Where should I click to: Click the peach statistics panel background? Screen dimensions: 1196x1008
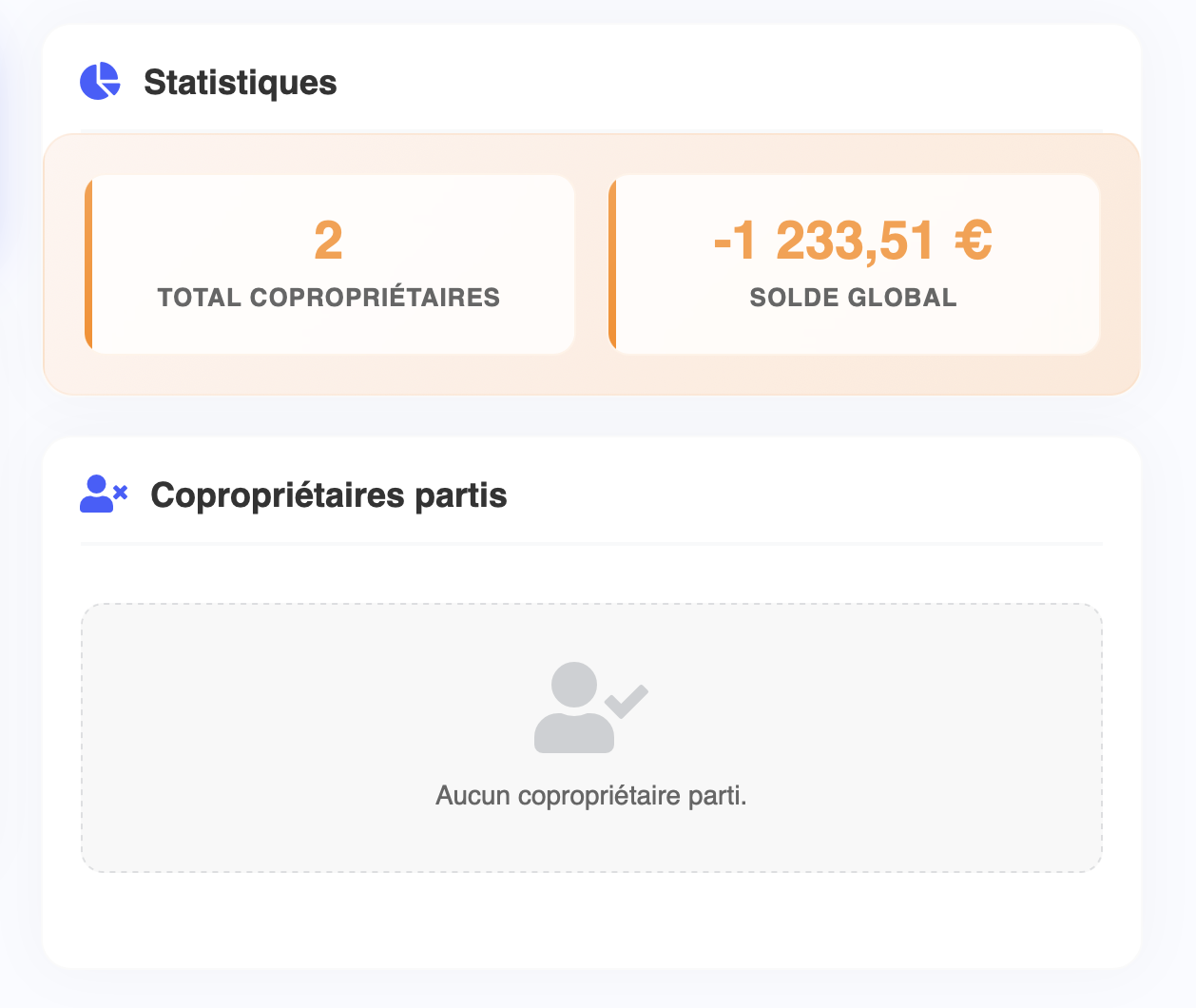point(590,374)
